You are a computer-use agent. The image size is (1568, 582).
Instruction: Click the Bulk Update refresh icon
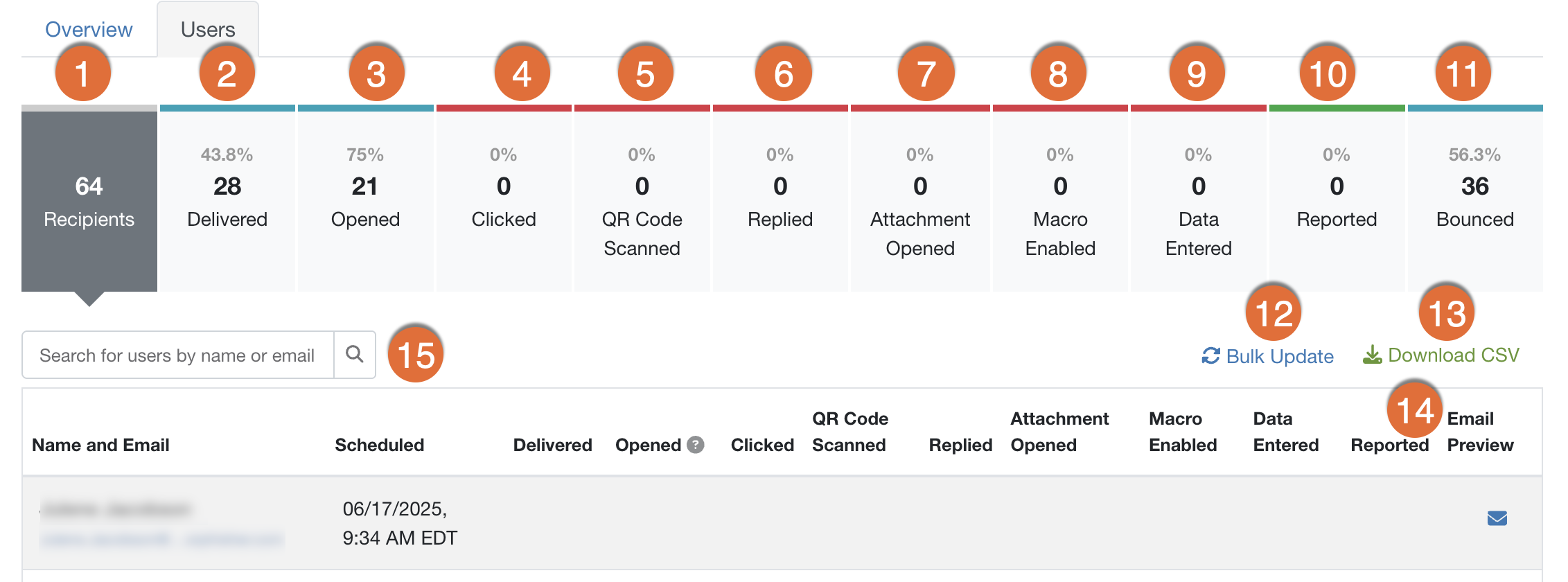tap(1210, 356)
